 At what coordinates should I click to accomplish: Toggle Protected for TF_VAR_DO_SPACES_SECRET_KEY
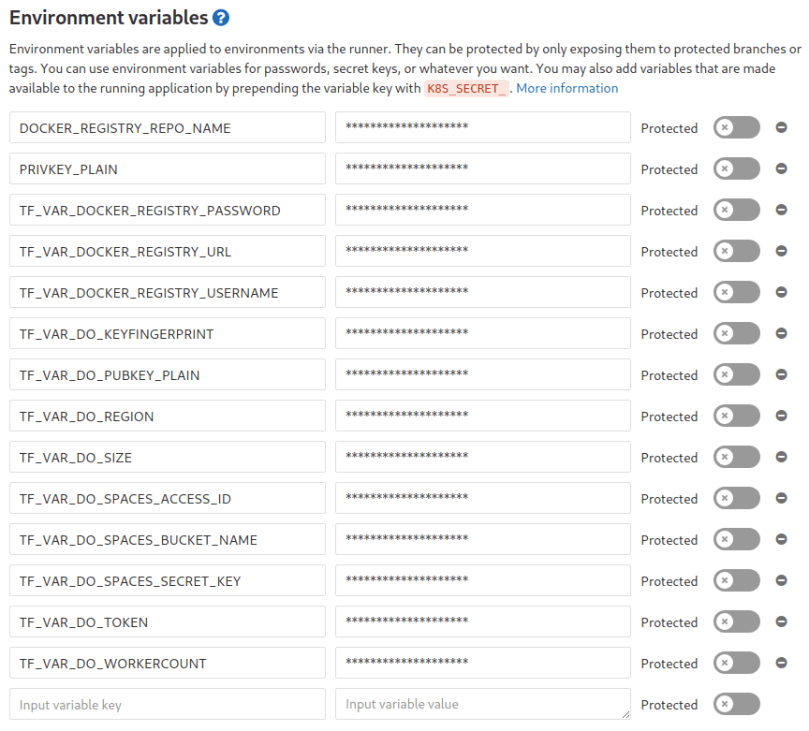coord(736,581)
